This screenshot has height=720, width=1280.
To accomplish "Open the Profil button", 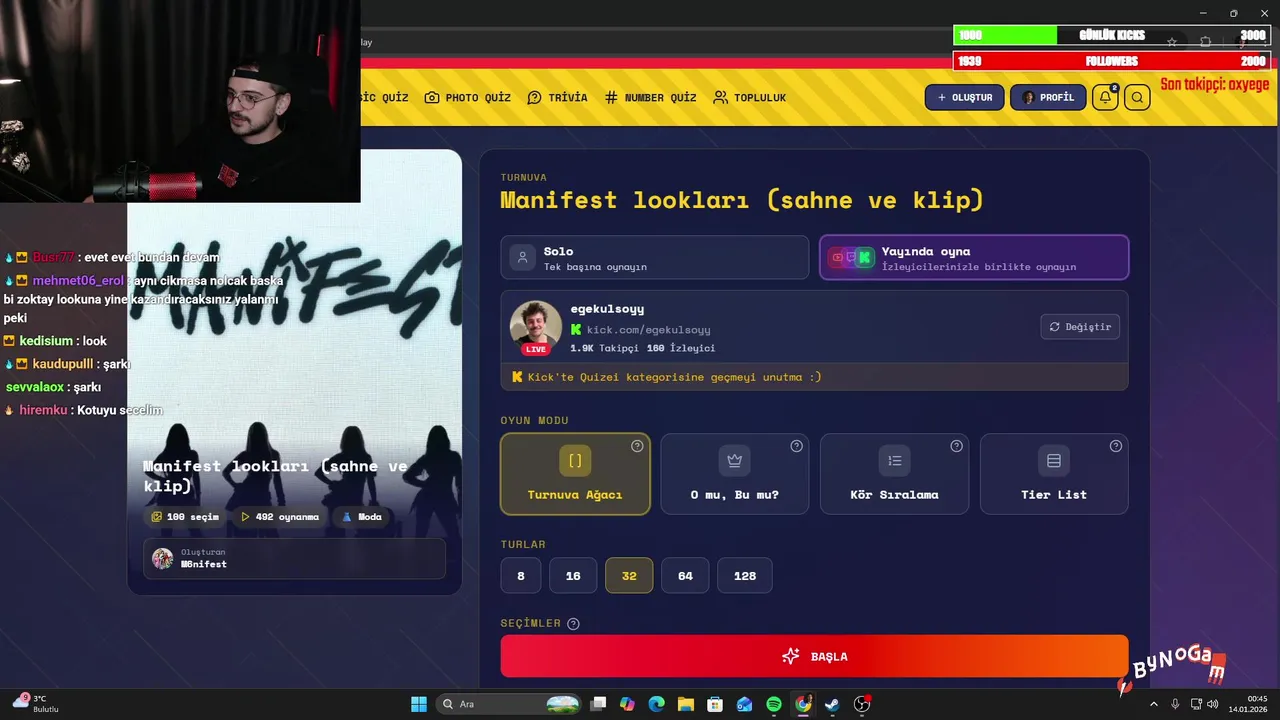I will 1048,97.
